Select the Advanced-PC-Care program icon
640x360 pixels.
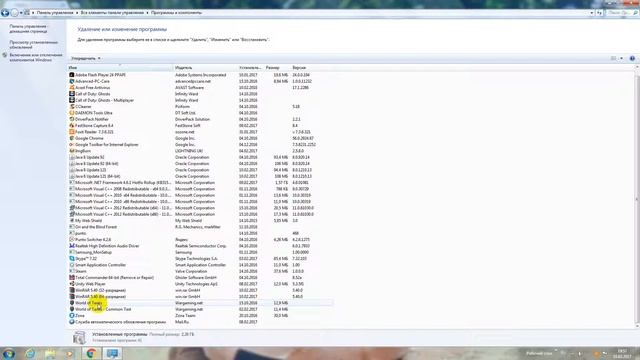pos(72,81)
